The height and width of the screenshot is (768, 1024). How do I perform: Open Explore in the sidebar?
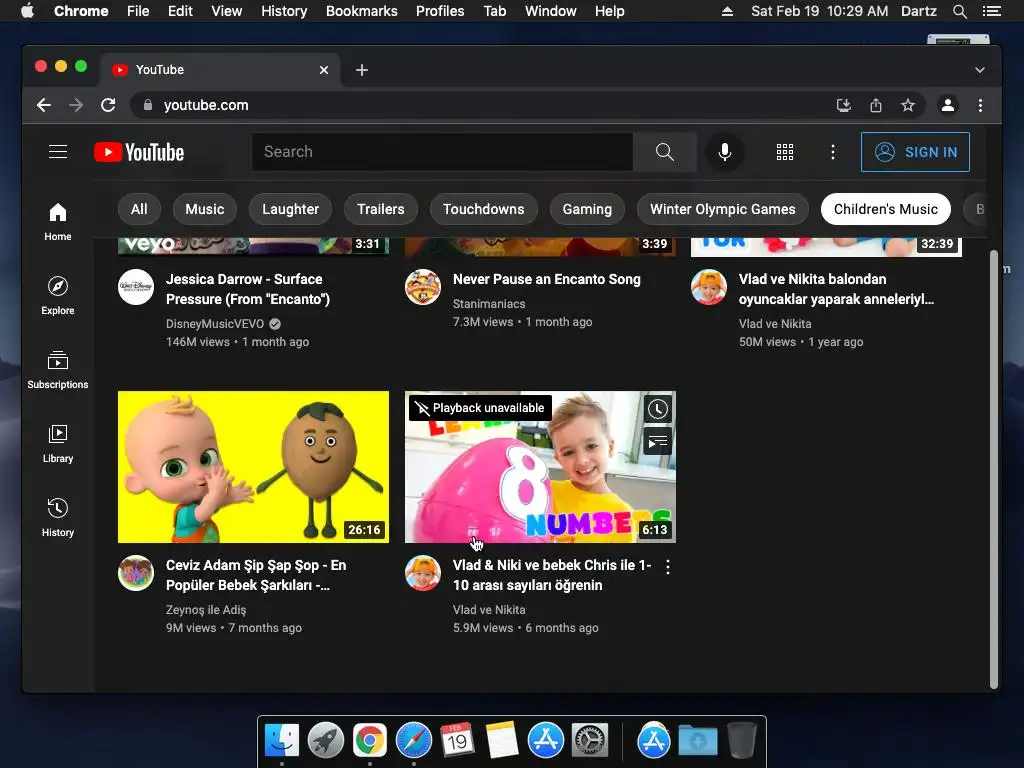[57, 296]
